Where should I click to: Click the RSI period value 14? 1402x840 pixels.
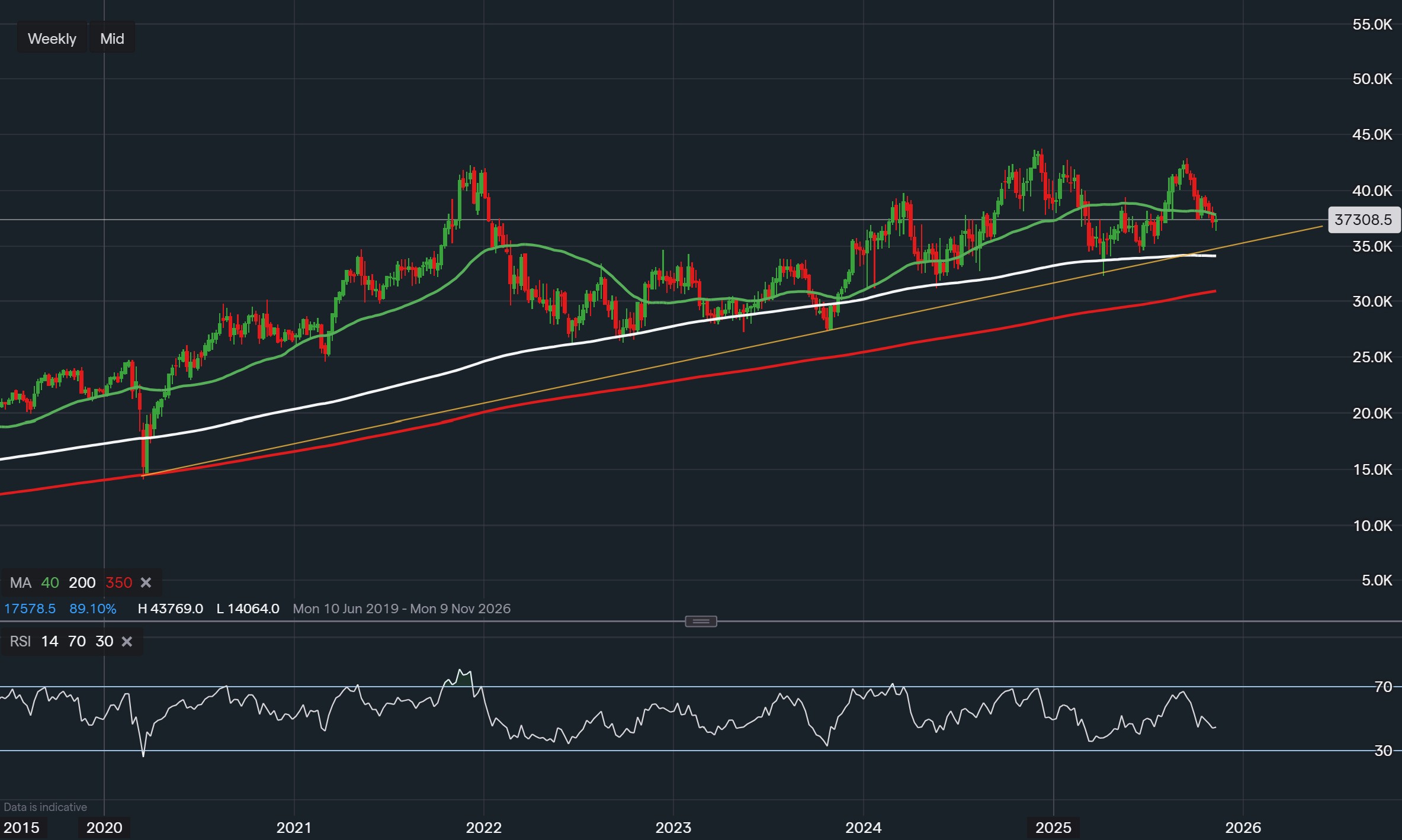50,642
